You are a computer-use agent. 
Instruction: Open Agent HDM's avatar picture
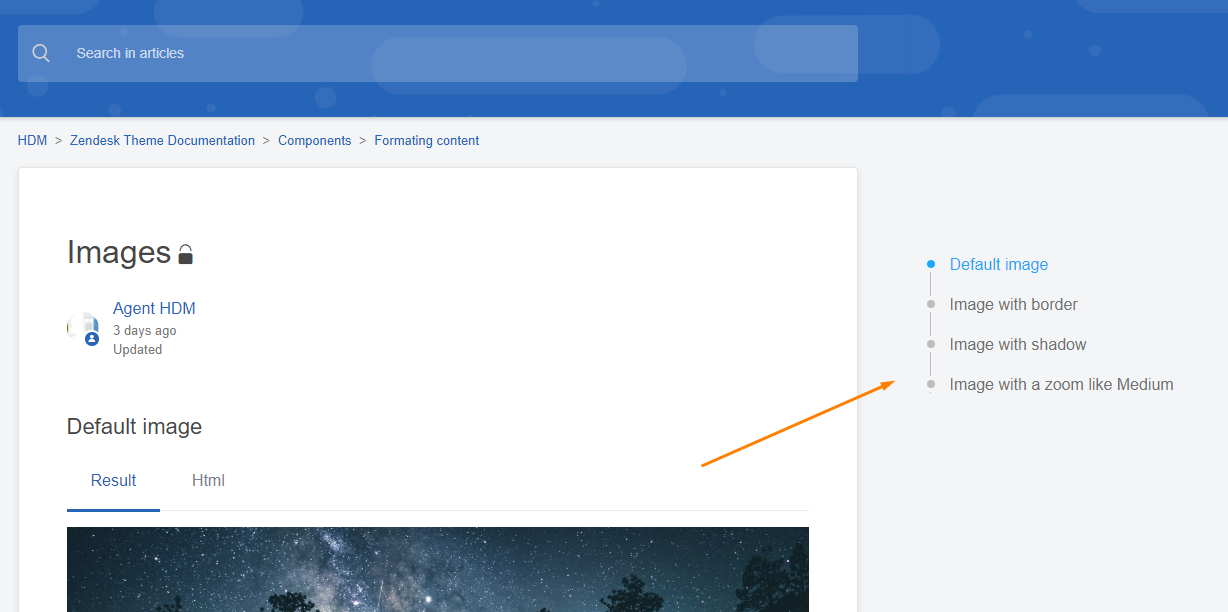[83, 328]
